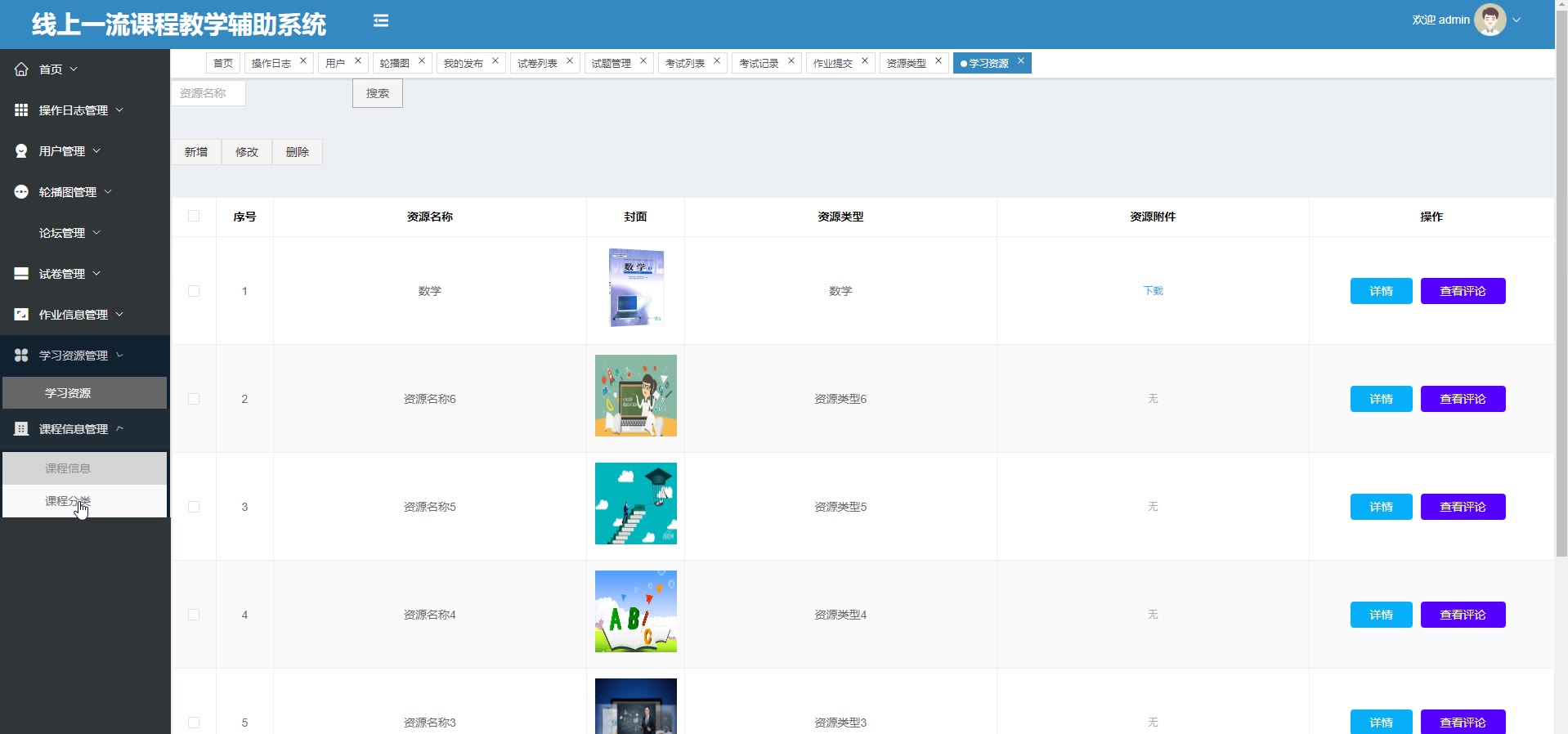The height and width of the screenshot is (734, 1568).
Task: Click the exam paper management icon
Action: (21, 274)
